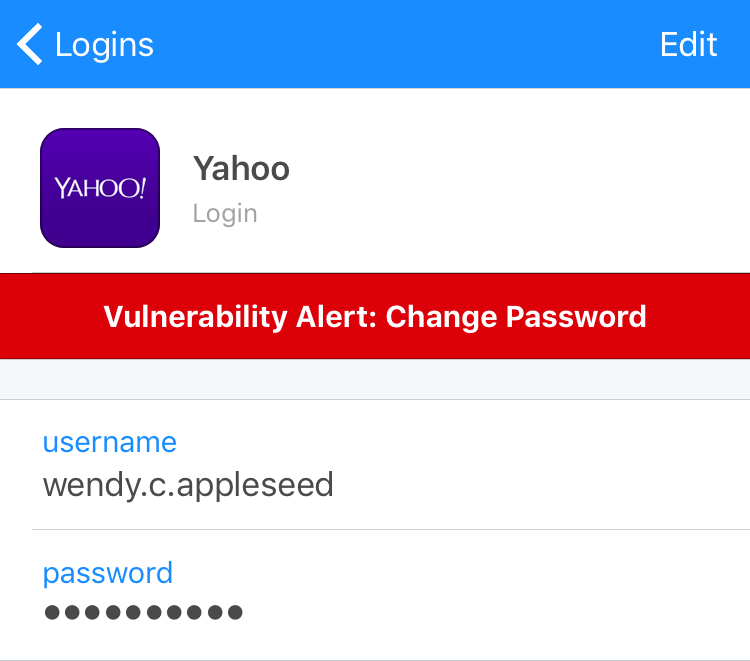Open the red Vulnerability Alert banner
The width and height of the screenshot is (750, 661).
point(375,316)
